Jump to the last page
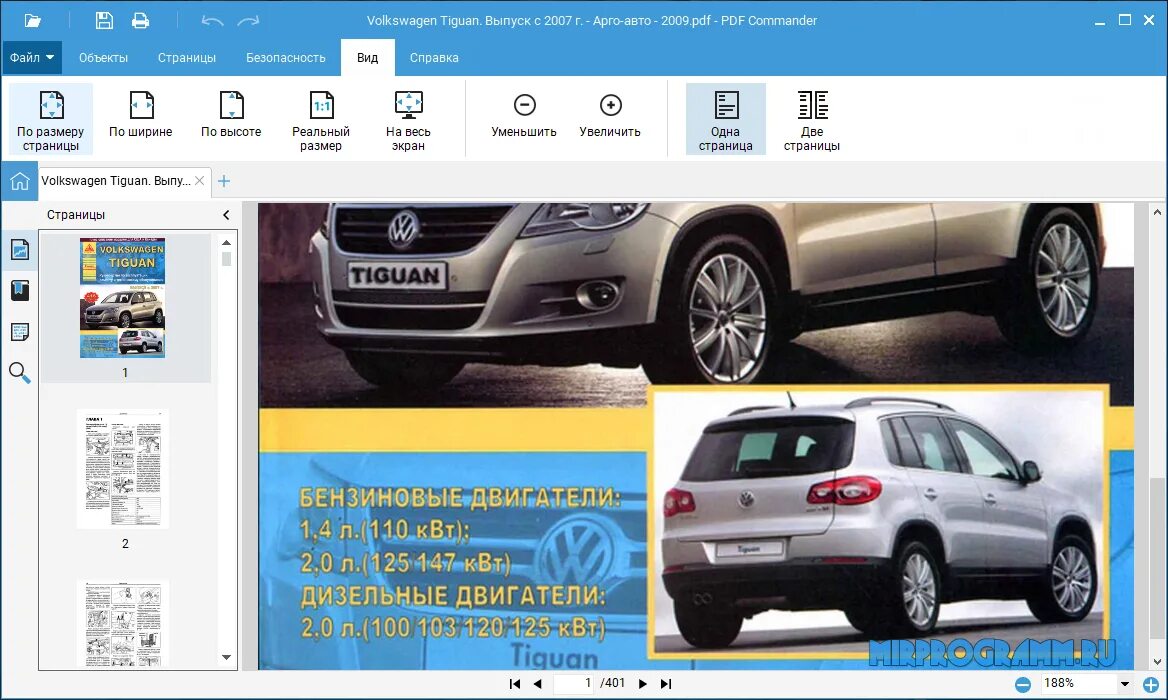Viewport: 1168px width, 700px height. point(666,684)
